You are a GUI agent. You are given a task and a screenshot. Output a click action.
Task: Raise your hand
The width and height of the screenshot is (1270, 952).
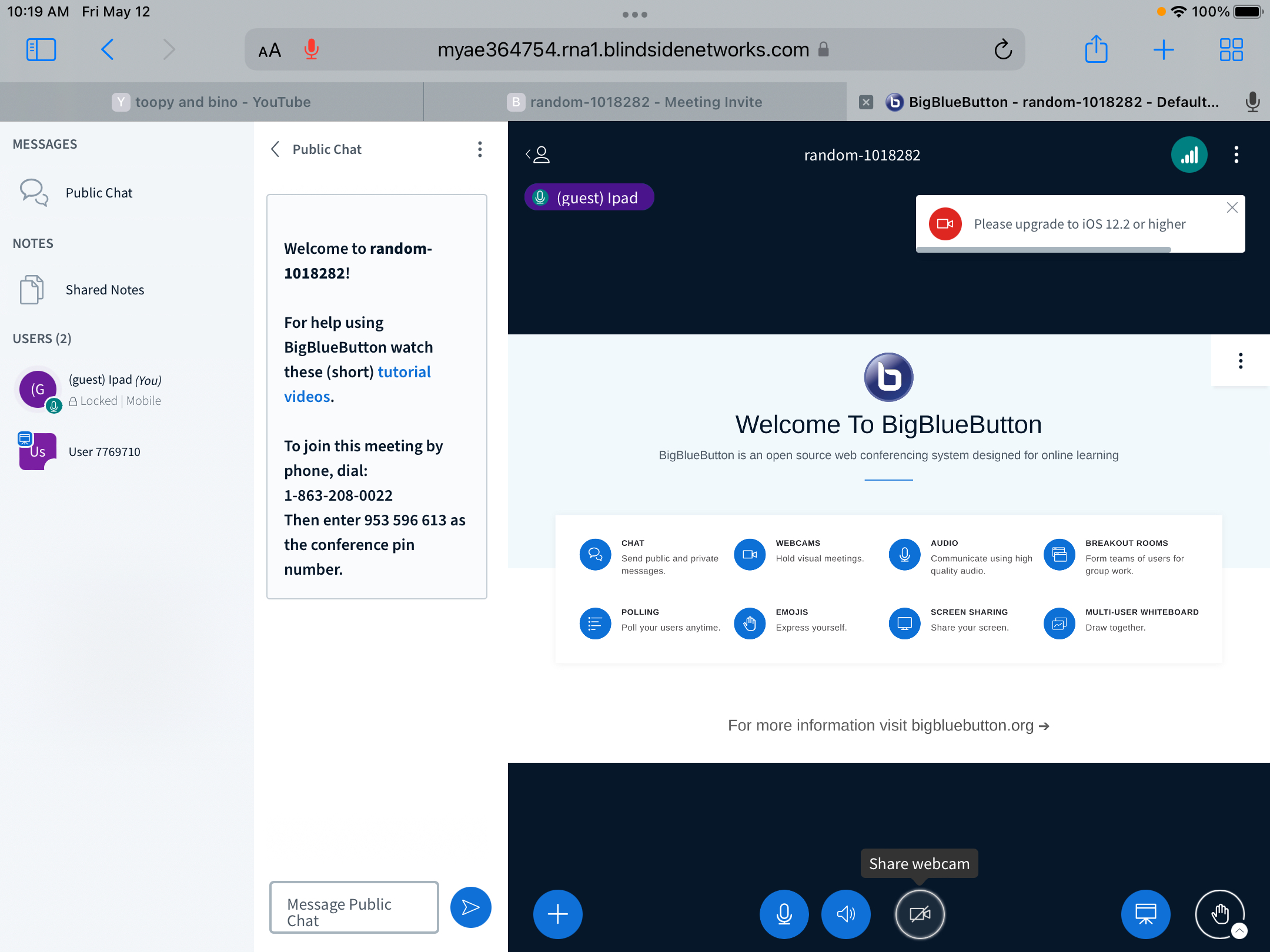point(1219,914)
